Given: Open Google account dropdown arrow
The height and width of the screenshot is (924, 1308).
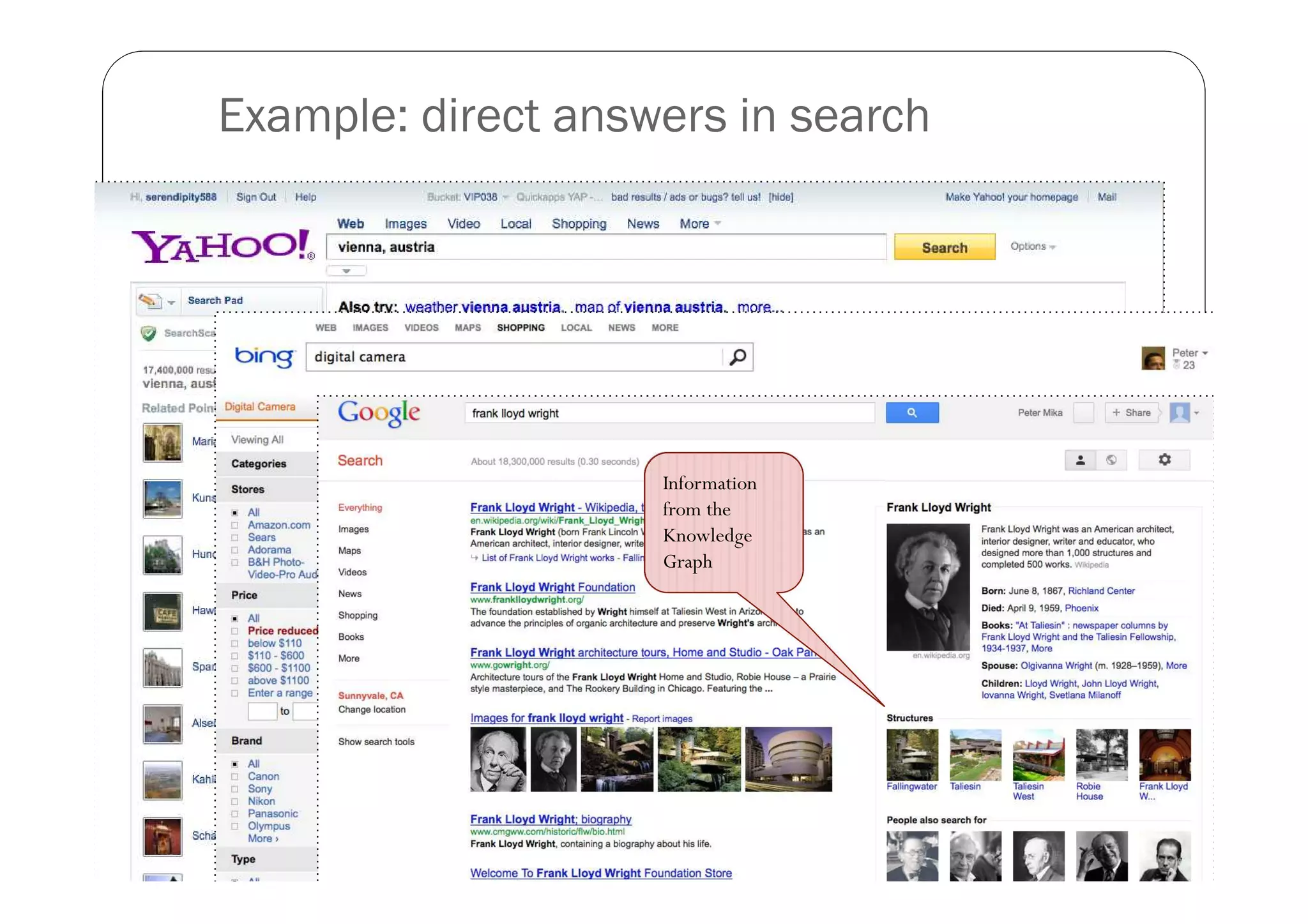Looking at the screenshot, I should click(x=1196, y=413).
